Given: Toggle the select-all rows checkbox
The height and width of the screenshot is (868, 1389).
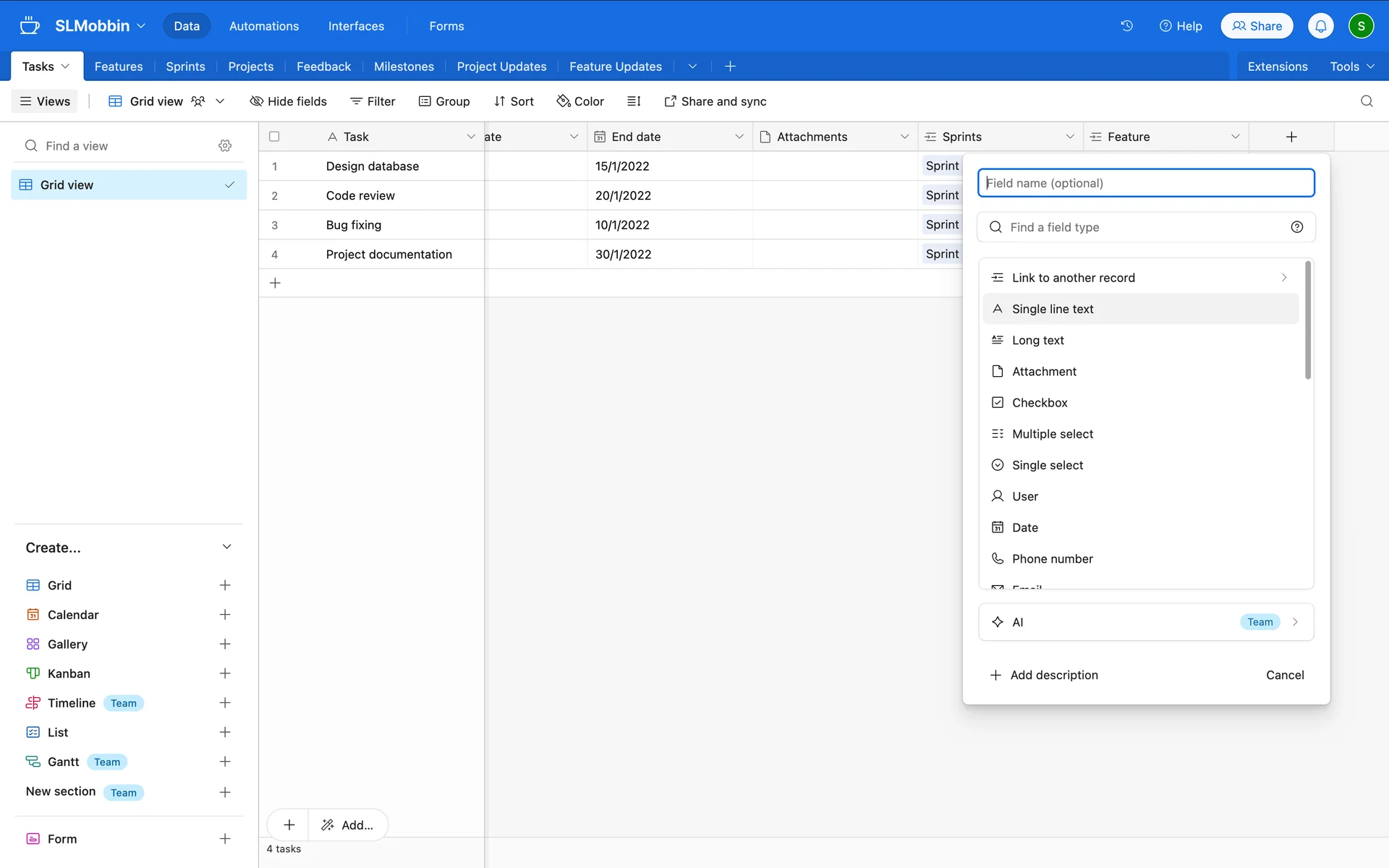Looking at the screenshot, I should pyautogui.click(x=274, y=137).
